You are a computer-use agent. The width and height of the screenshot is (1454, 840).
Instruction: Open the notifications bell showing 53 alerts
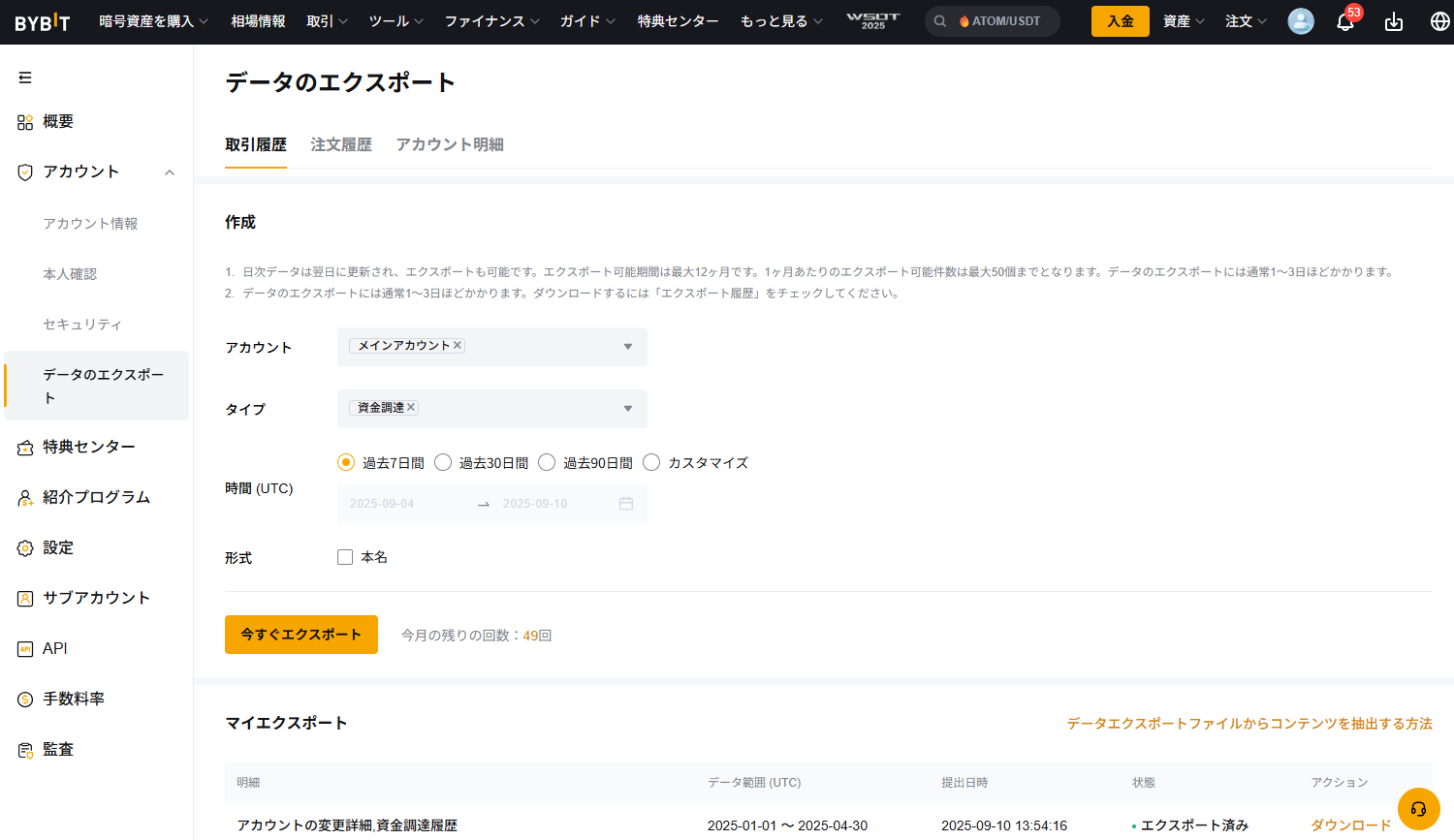[1345, 20]
